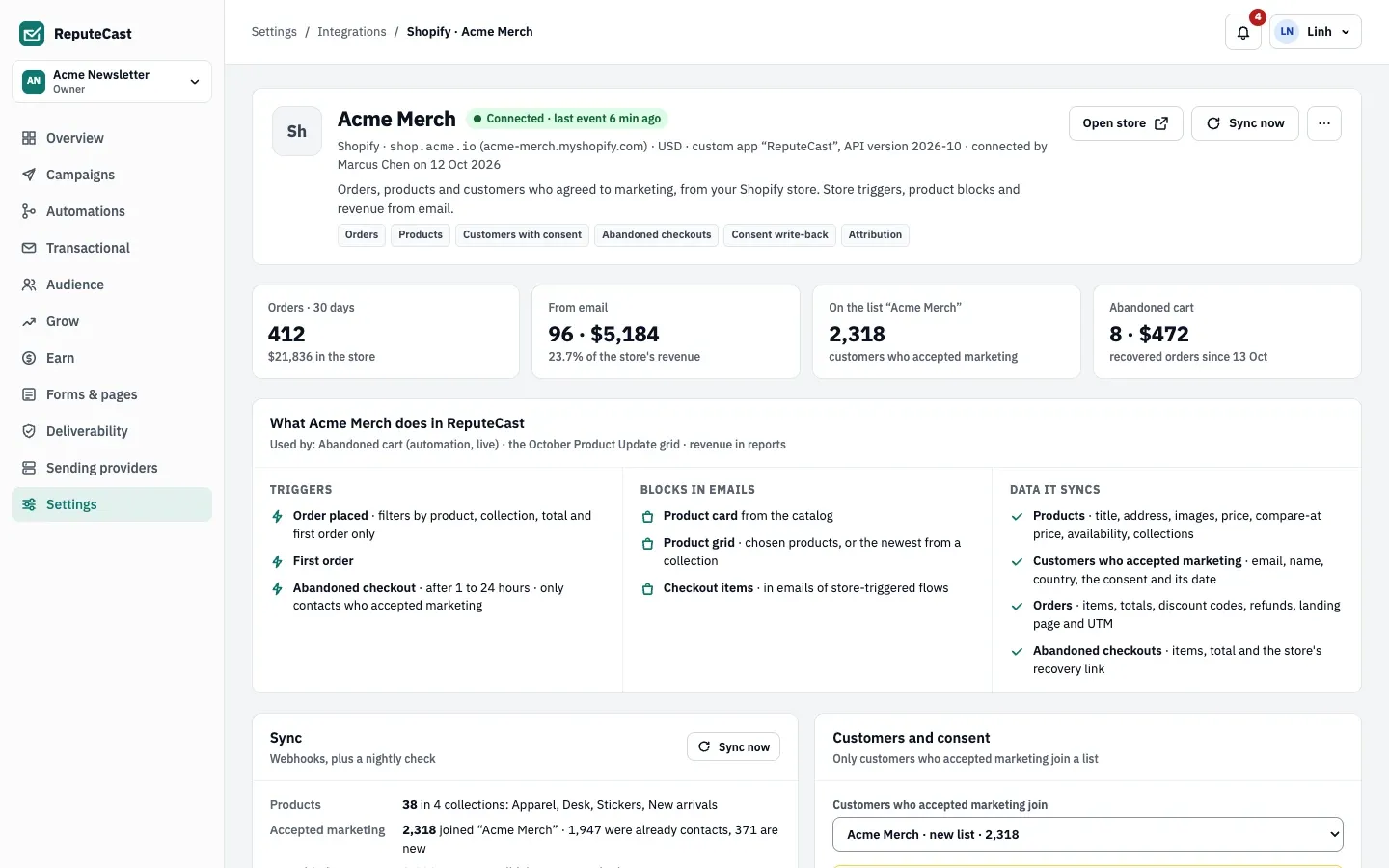Click the 'Shopify · Acme Merch' breadcrumb text

pos(470,32)
